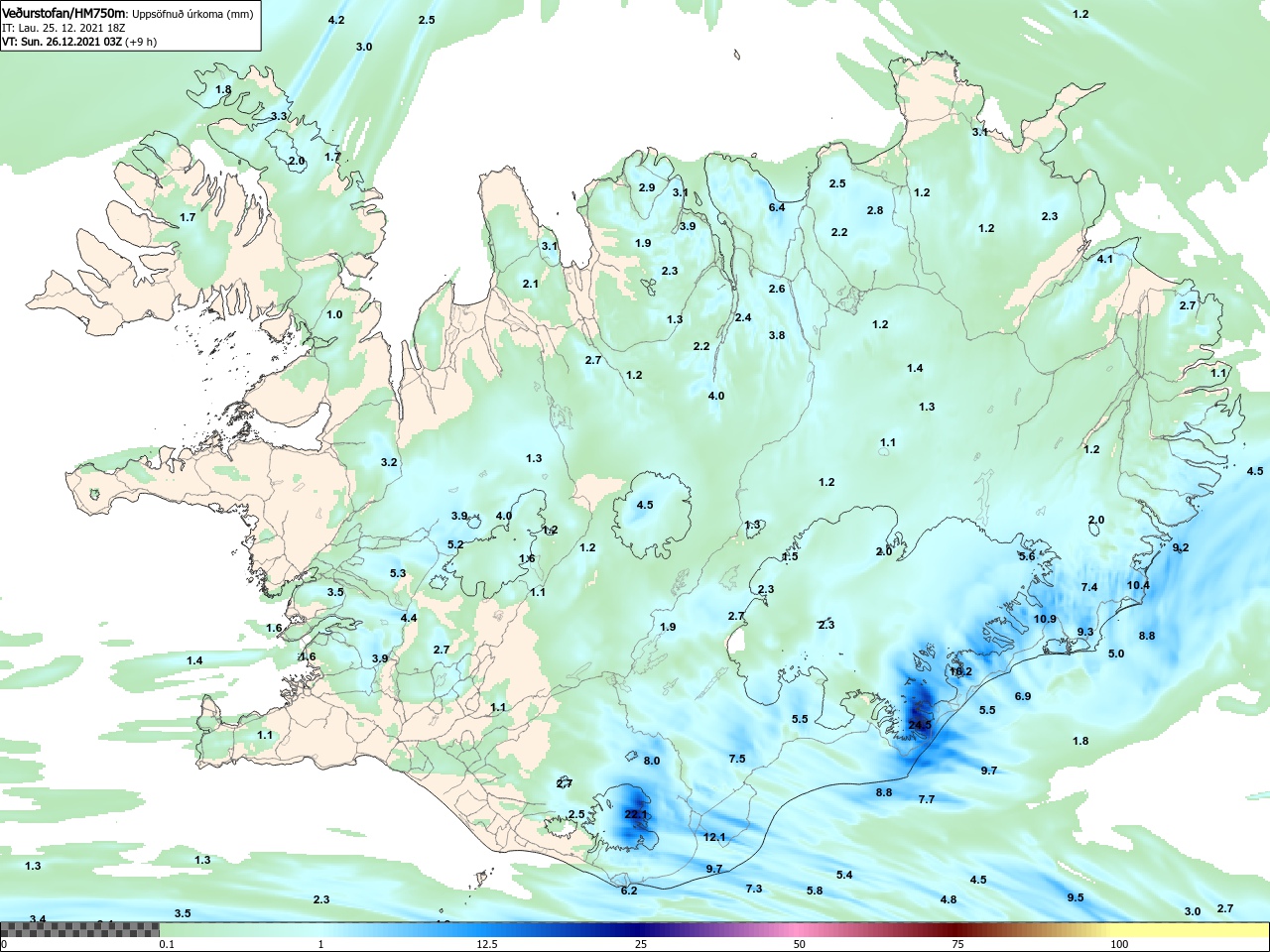The image size is (1270, 952).
Task: Click the 6.4 value on the north coast
Action: pyautogui.click(x=777, y=207)
